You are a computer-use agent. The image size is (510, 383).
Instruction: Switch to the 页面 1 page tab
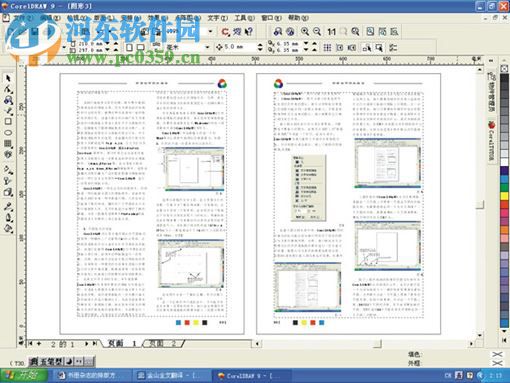[122, 344]
